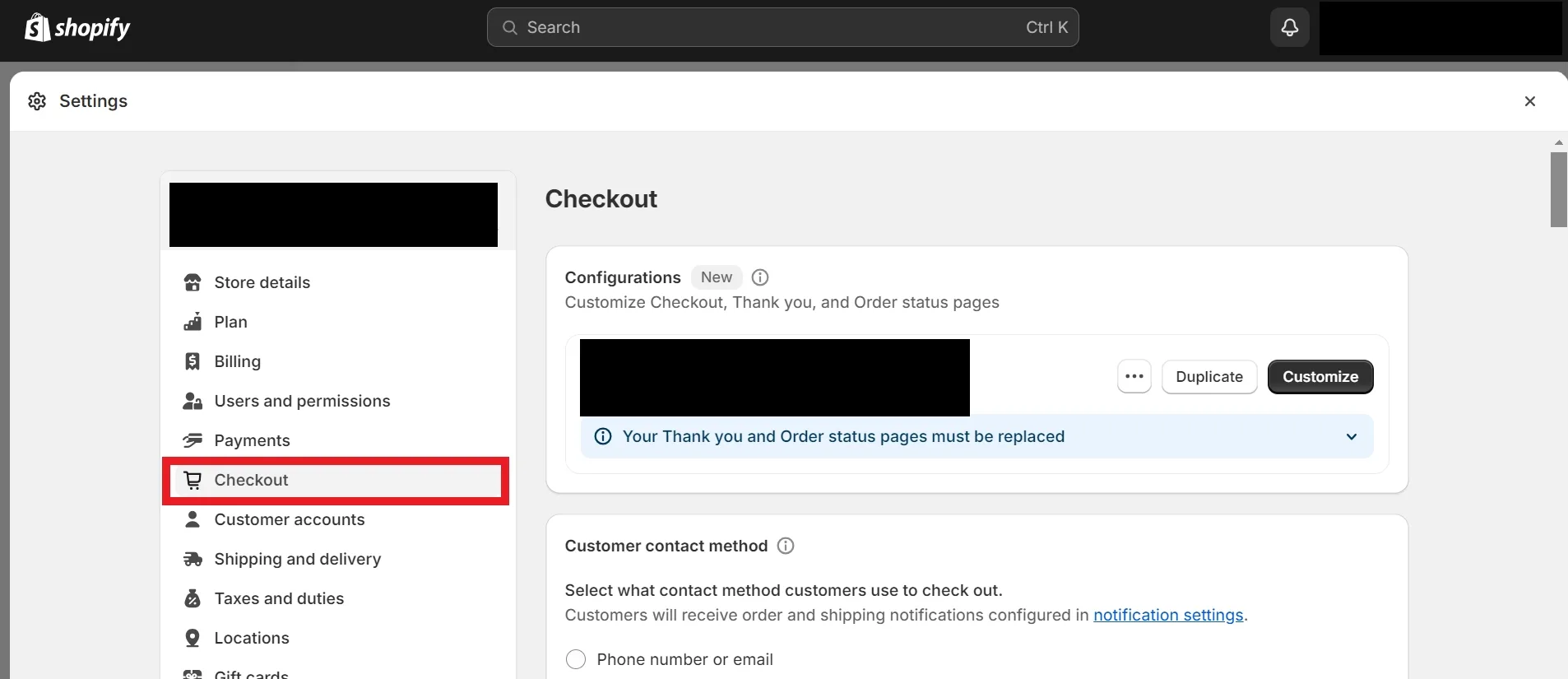Image resolution: width=1568 pixels, height=679 pixels.
Task: Open Store details settings
Action: pyautogui.click(x=261, y=282)
